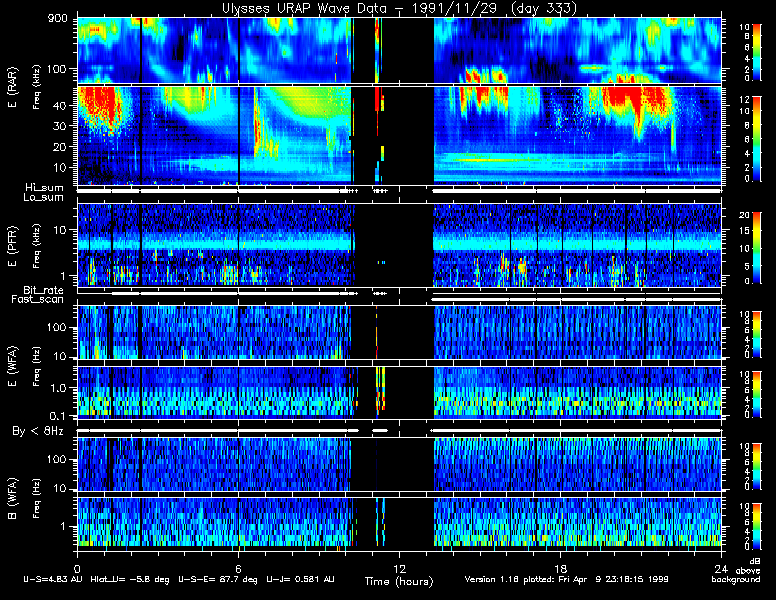Select the color bar of the bottom B (WFA) panel

click(x=757, y=527)
